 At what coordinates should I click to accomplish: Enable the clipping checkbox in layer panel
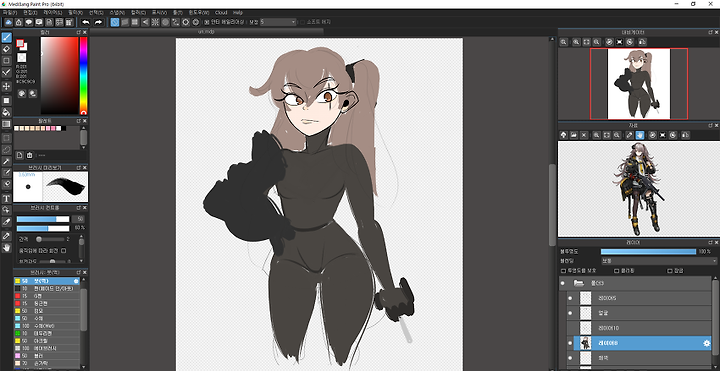617,271
